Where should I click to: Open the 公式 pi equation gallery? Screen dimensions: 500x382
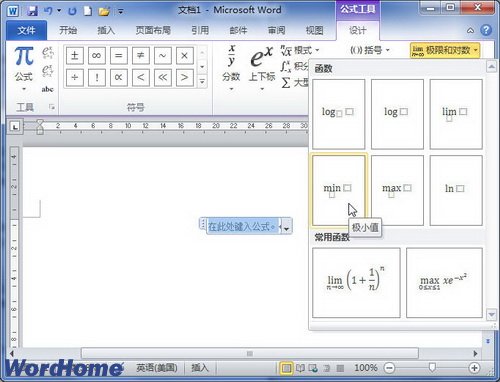[24, 68]
